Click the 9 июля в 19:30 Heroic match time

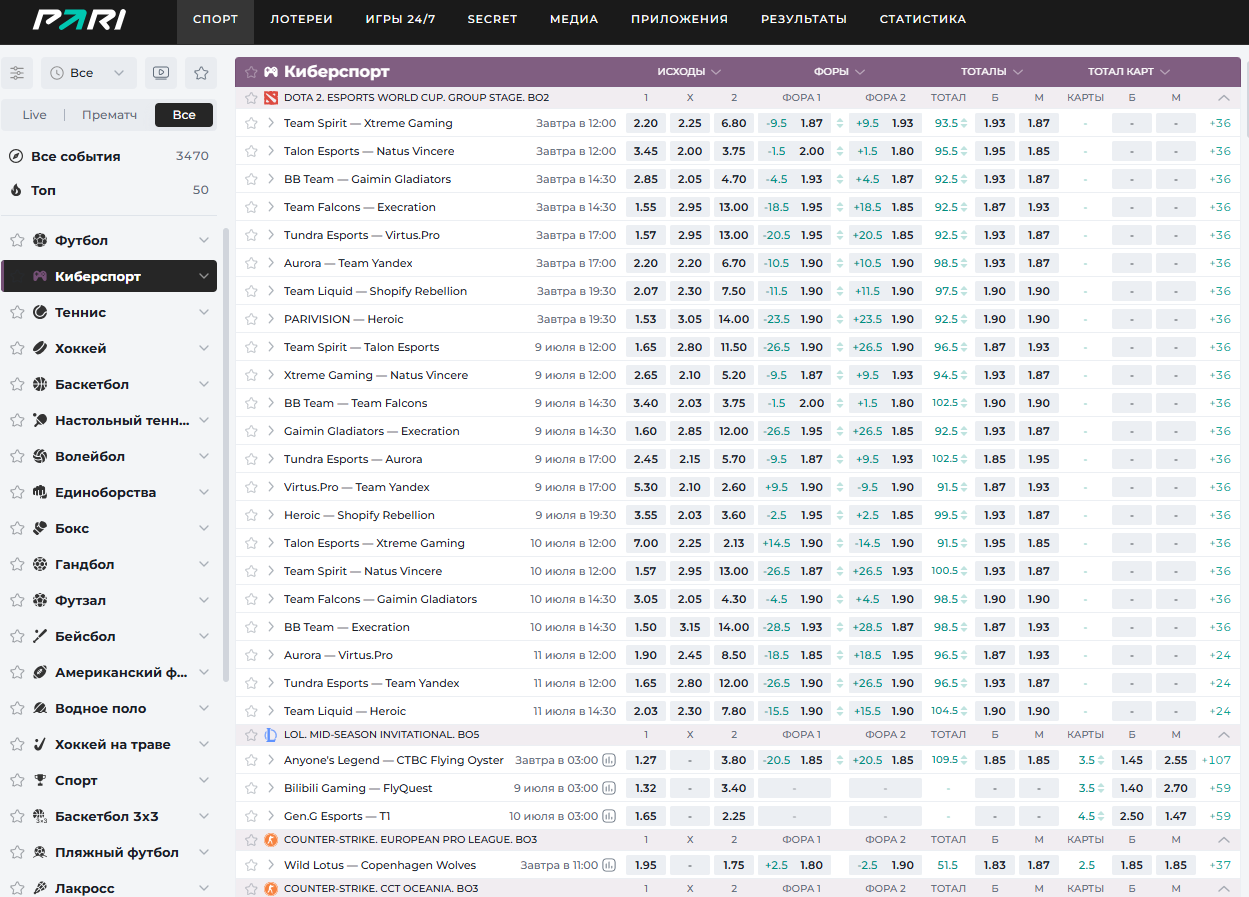(x=576, y=515)
